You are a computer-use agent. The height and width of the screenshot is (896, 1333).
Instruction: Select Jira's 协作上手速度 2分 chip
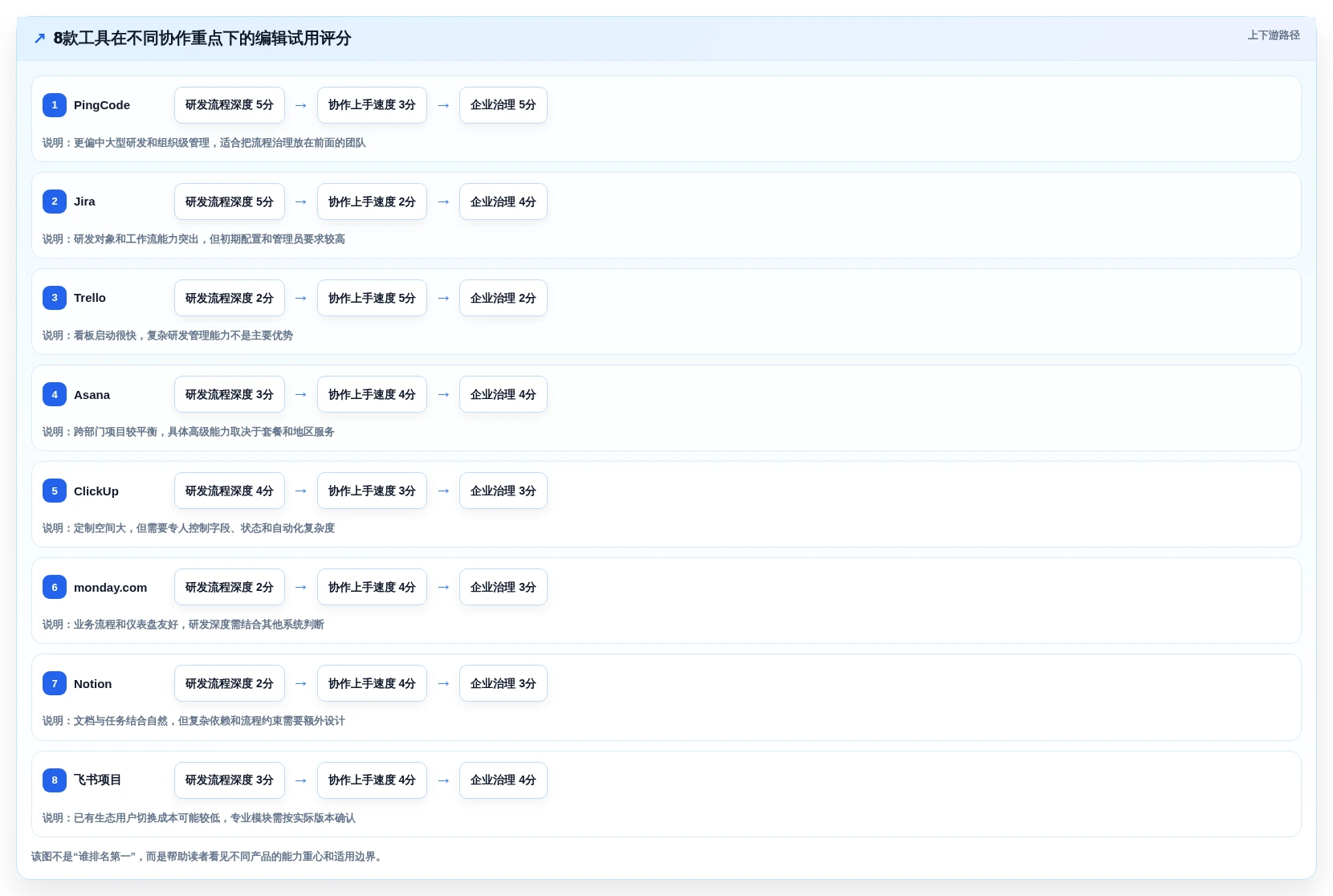point(372,202)
